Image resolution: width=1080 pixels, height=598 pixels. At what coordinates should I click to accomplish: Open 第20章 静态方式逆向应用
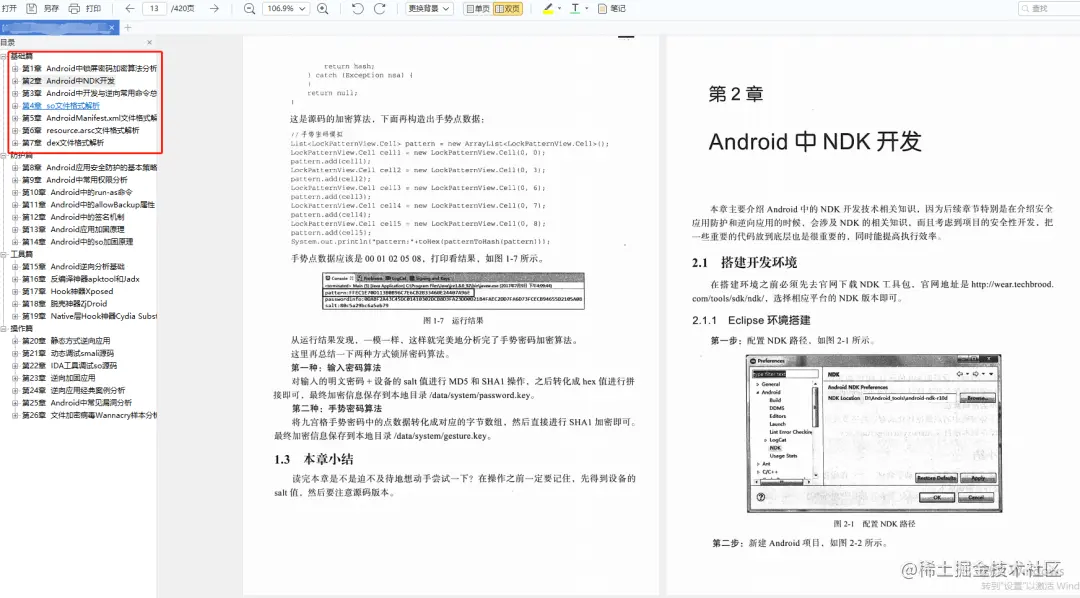[66, 341]
